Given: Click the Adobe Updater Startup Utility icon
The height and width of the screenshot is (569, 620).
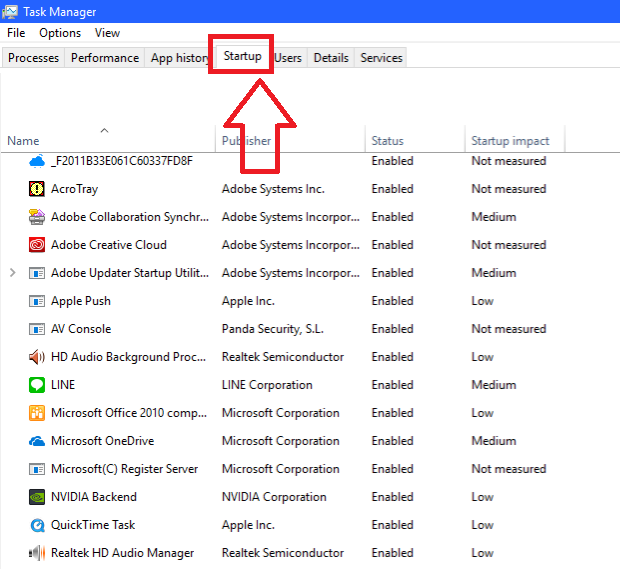Looking at the screenshot, I should [x=37, y=273].
